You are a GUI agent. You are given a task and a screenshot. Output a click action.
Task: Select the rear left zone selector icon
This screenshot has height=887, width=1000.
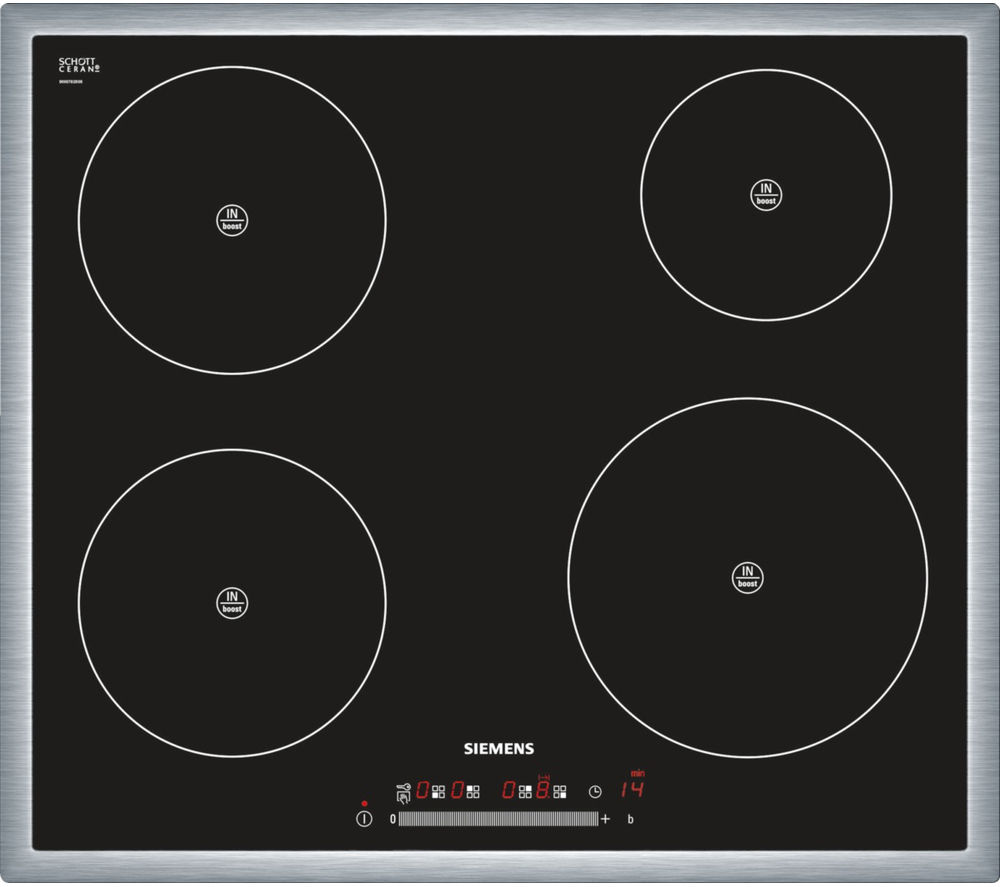[473, 792]
